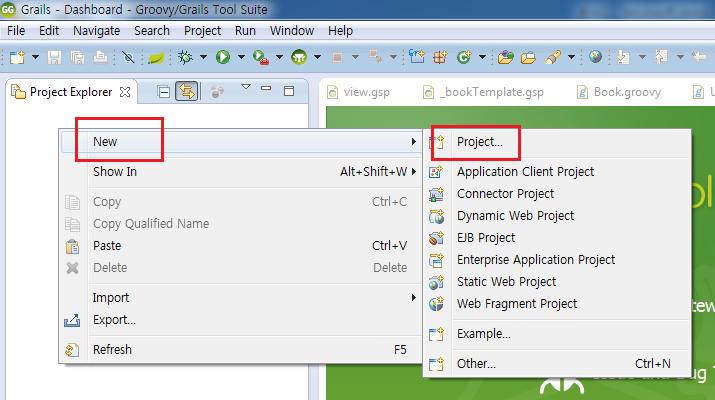Choose Import in the context menu

click(240, 298)
